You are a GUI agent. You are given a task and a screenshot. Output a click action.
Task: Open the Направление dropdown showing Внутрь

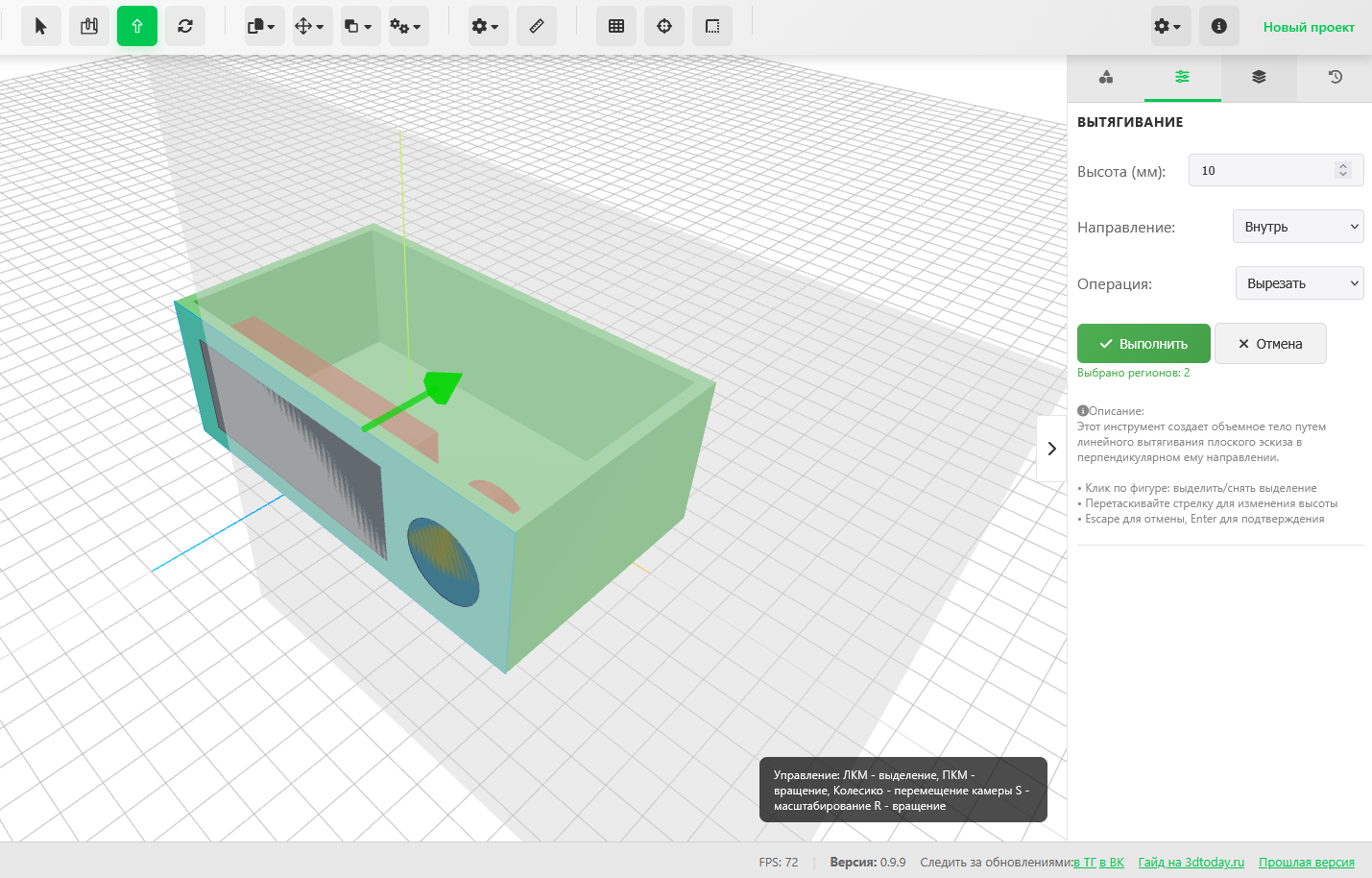click(x=1298, y=227)
